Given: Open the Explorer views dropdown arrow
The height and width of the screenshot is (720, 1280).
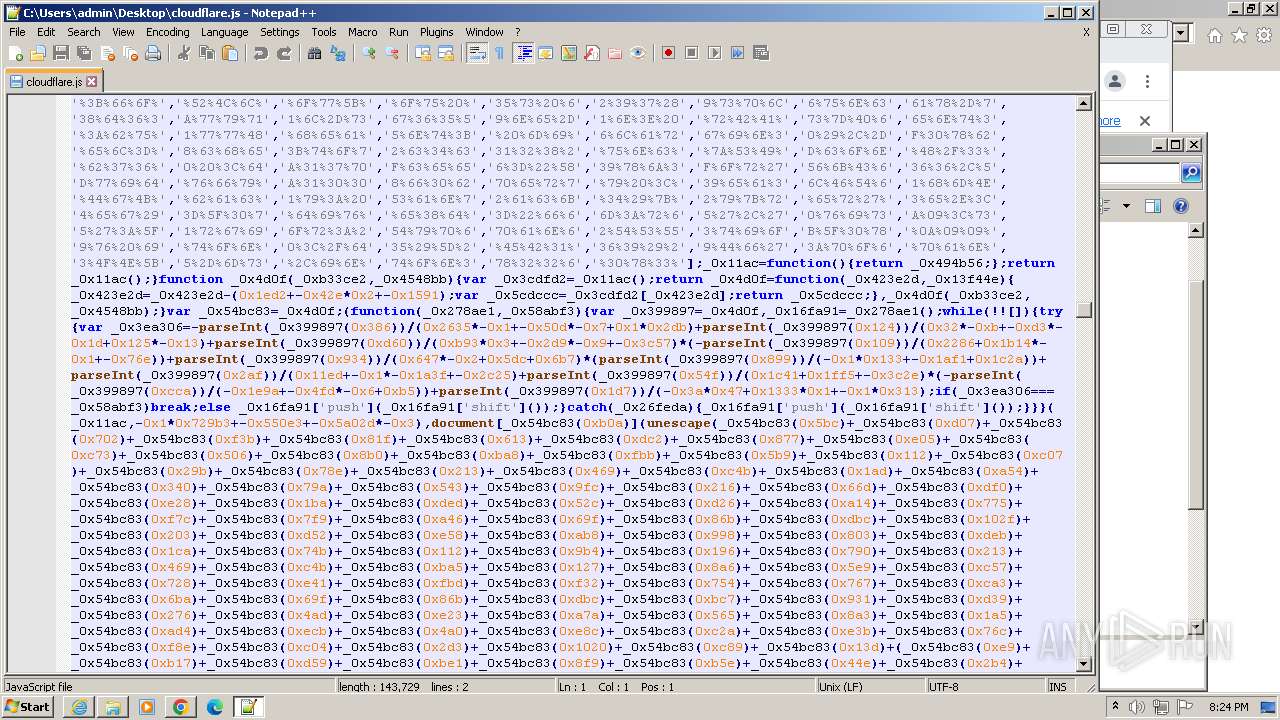Looking at the screenshot, I should tap(1126, 206).
